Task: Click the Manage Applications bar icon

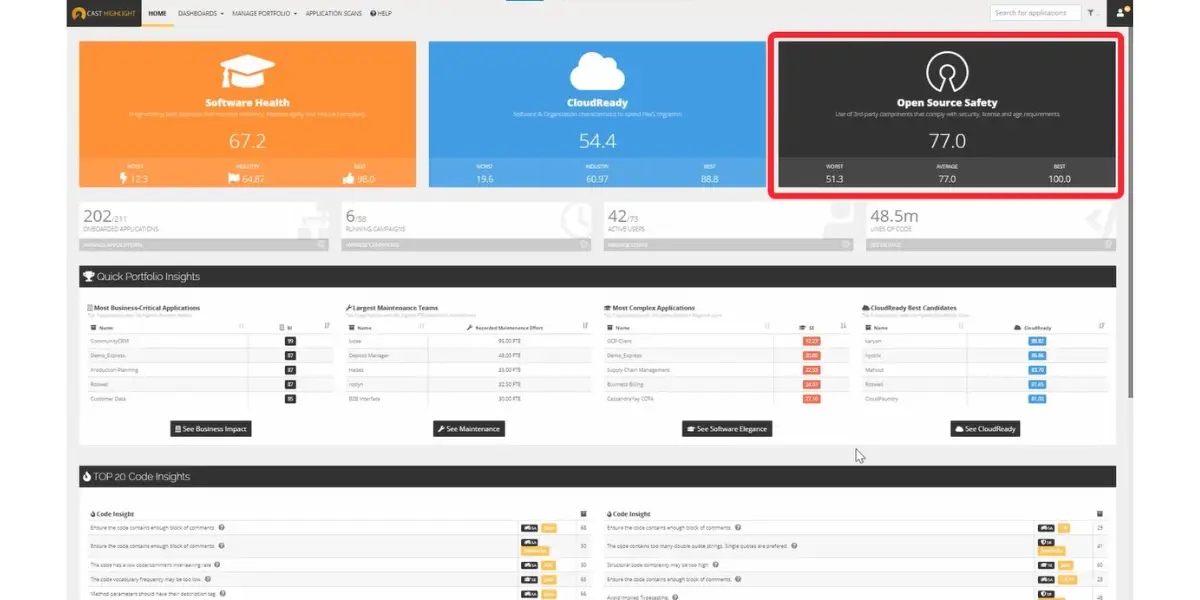Action: click(321, 244)
